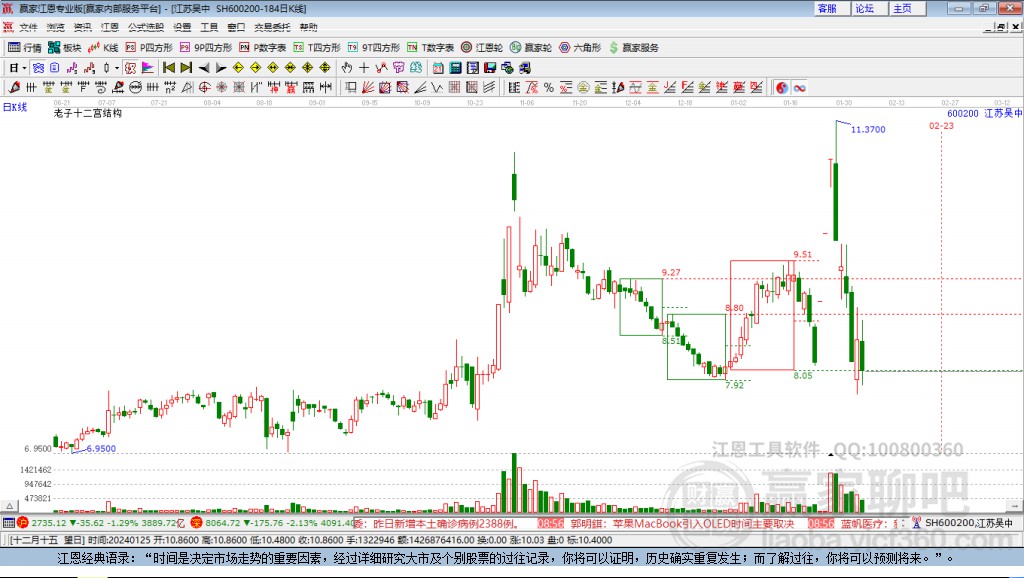Toggle the yin-yang icon
Screen dimensions: 1024x578
pos(782,88)
